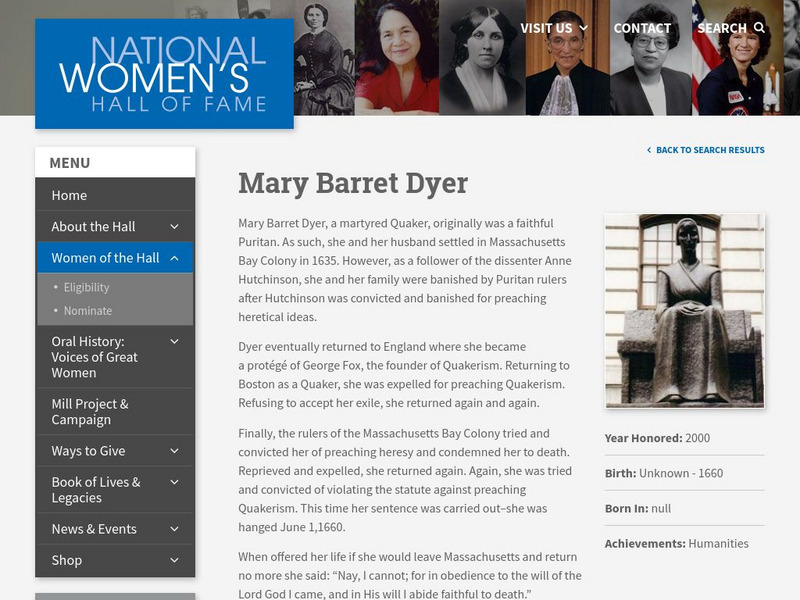Click the Visit Us header link

click(546, 28)
